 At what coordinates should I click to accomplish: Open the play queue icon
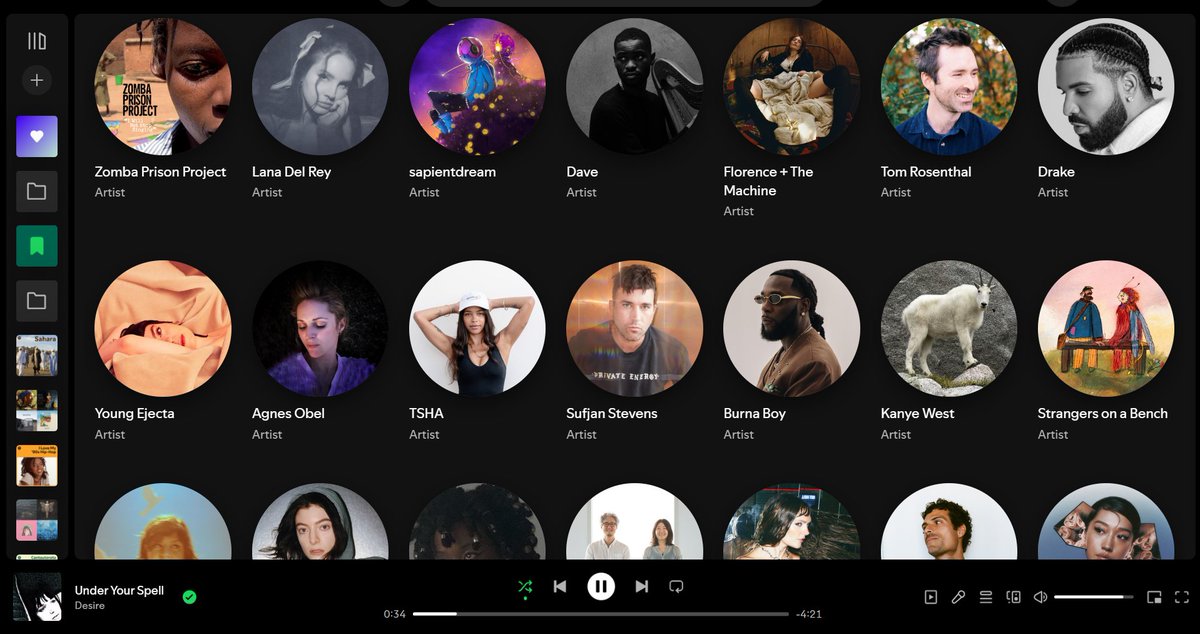pyautogui.click(x=985, y=597)
